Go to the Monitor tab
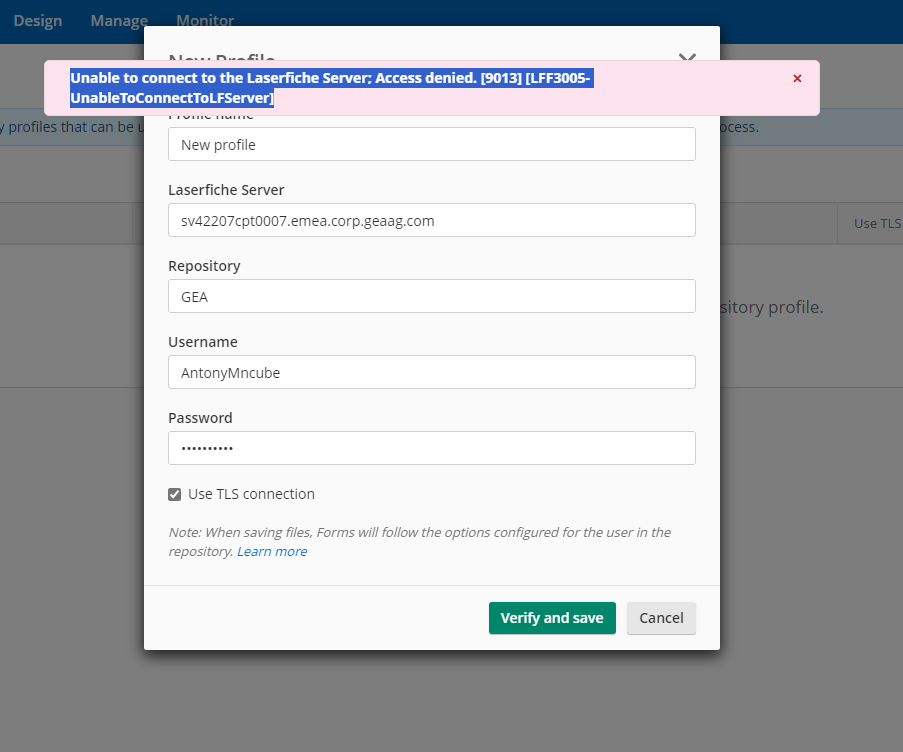This screenshot has width=903, height=752. click(205, 20)
